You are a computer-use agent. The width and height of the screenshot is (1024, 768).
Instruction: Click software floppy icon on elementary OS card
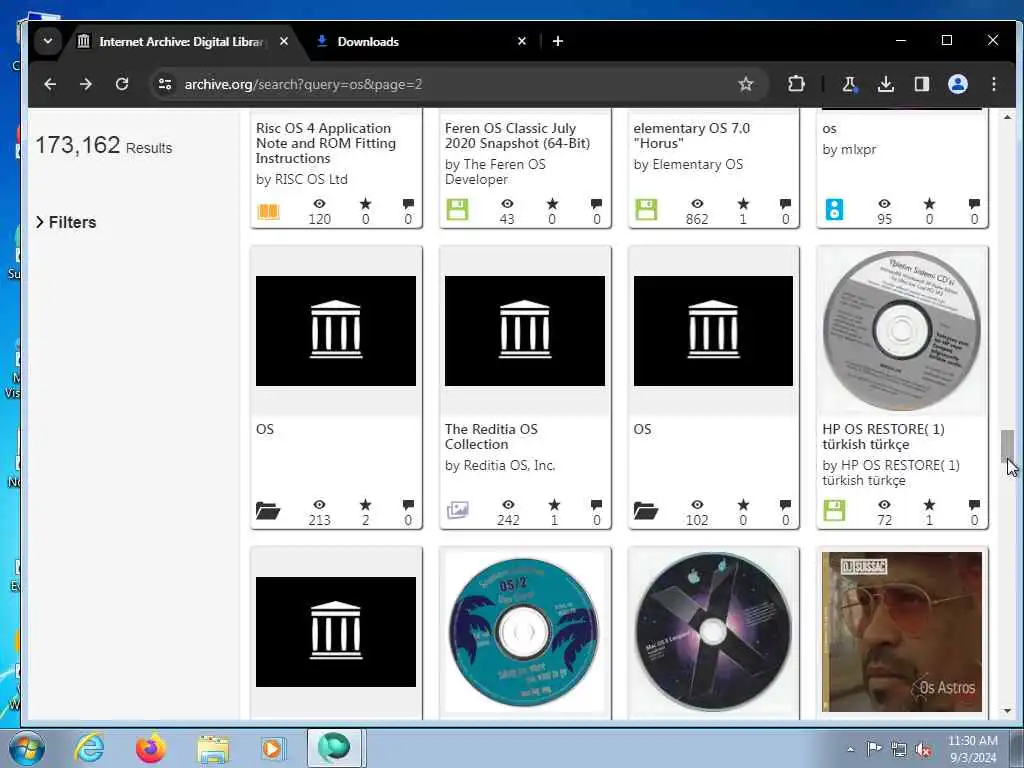pyautogui.click(x=646, y=210)
